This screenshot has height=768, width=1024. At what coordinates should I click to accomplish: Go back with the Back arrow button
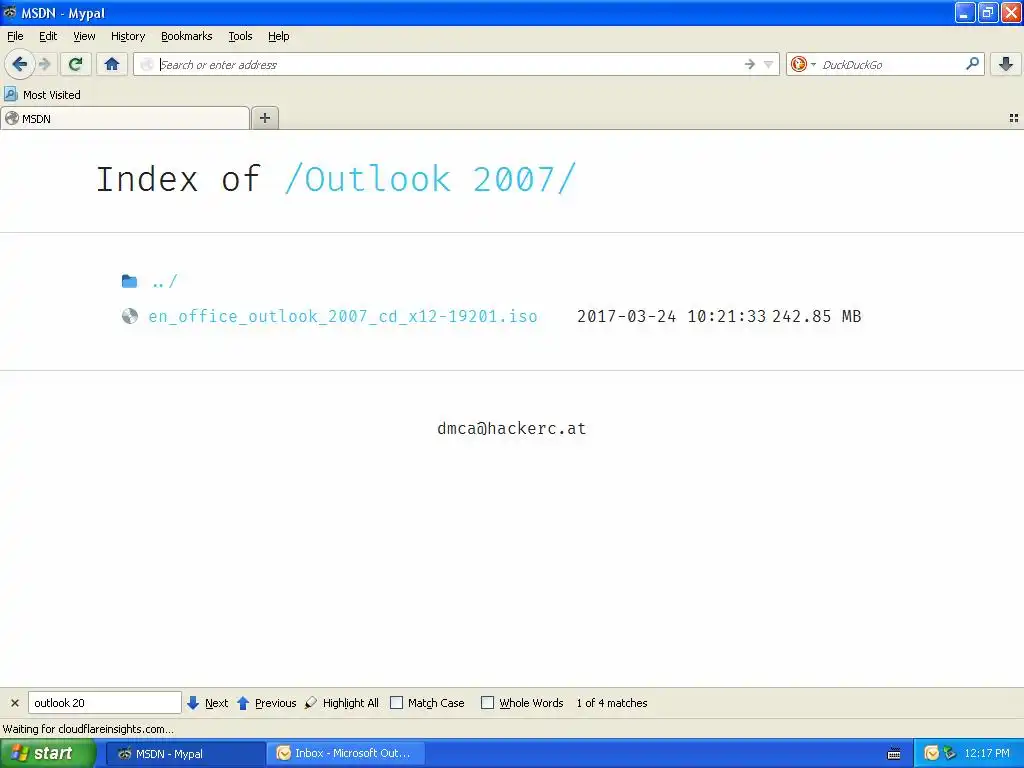(x=20, y=64)
